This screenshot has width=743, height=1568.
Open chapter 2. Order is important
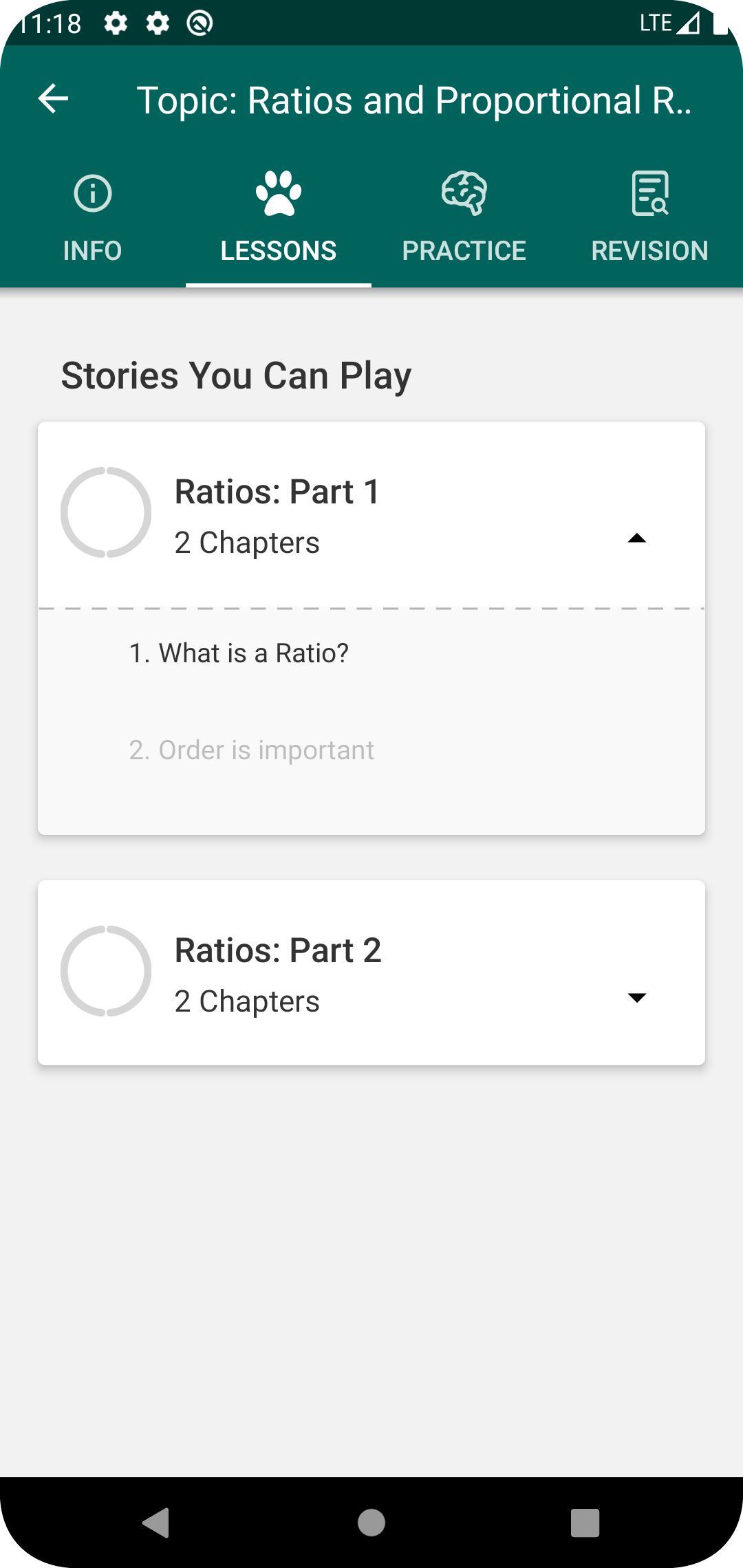tap(252, 750)
